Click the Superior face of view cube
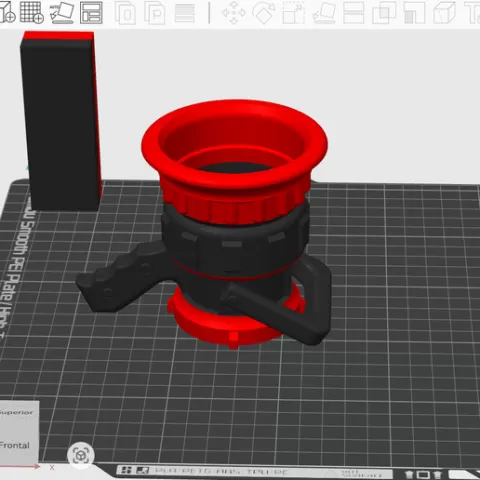This screenshot has height=480, width=480. coord(17,413)
